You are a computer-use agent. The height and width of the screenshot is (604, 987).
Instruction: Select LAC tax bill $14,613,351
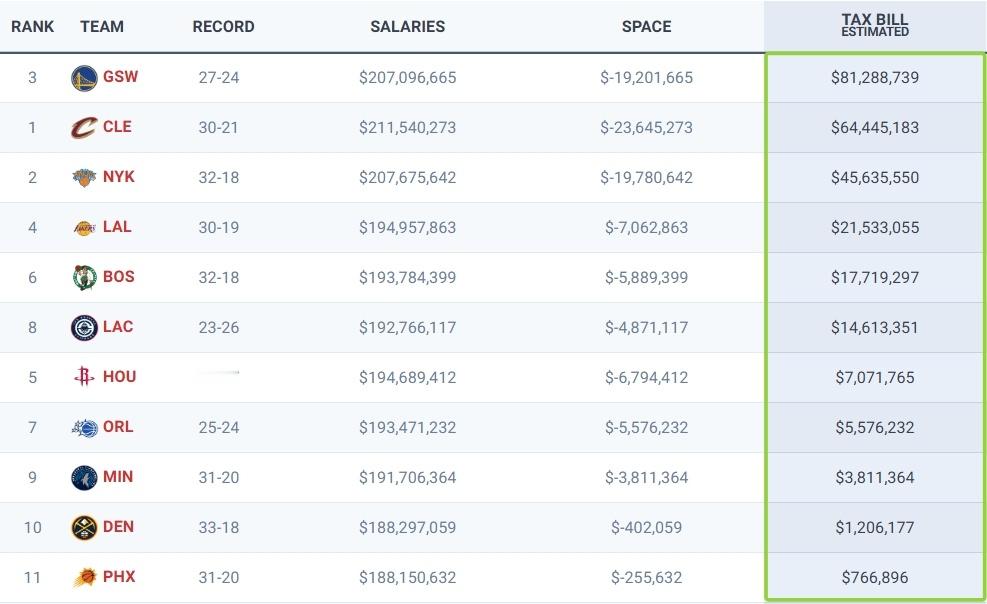click(875, 328)
